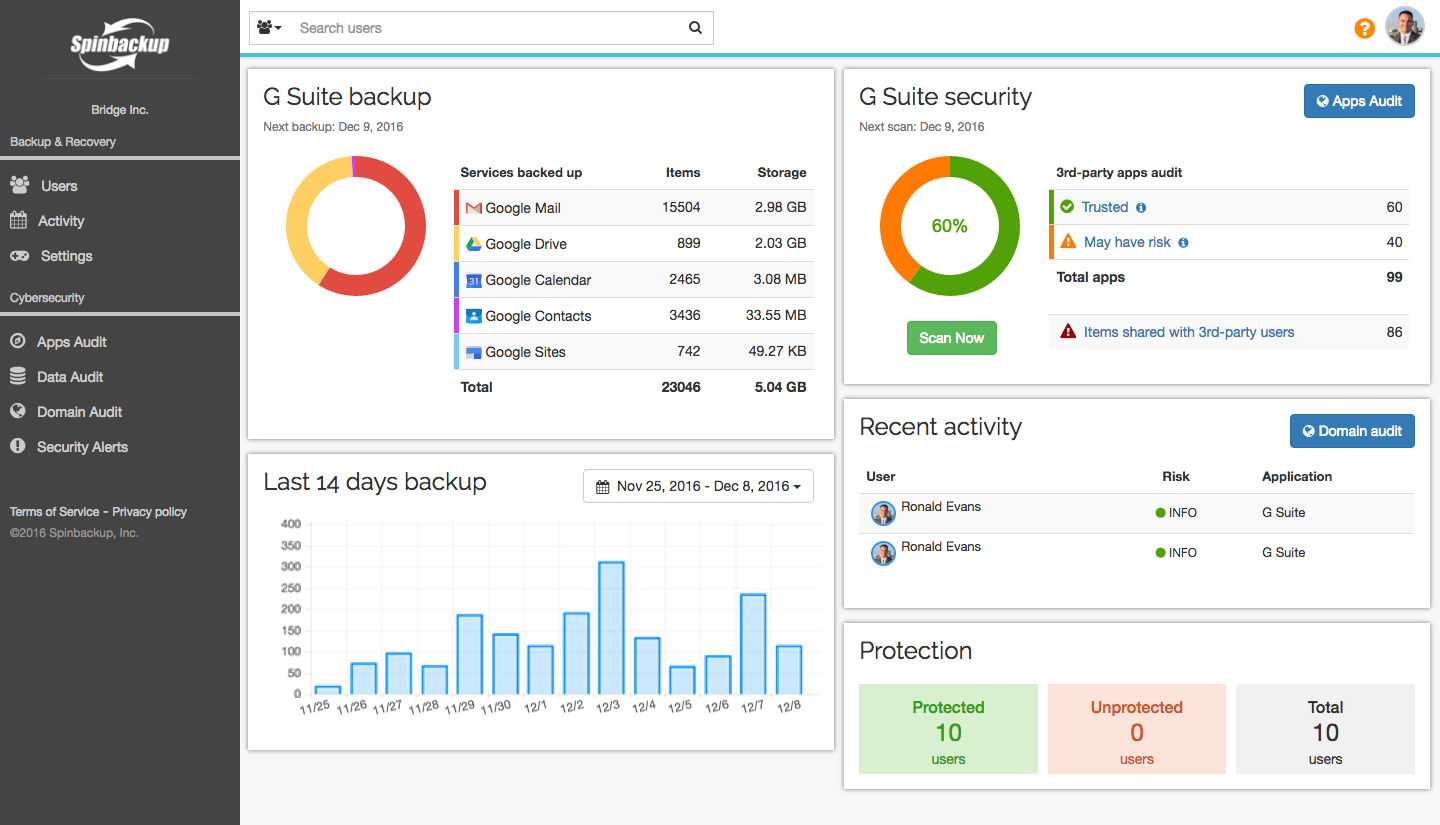The image size is (1440, 825).
Task: Click the red warning triangle for shared items
Action: point(1068,332)
